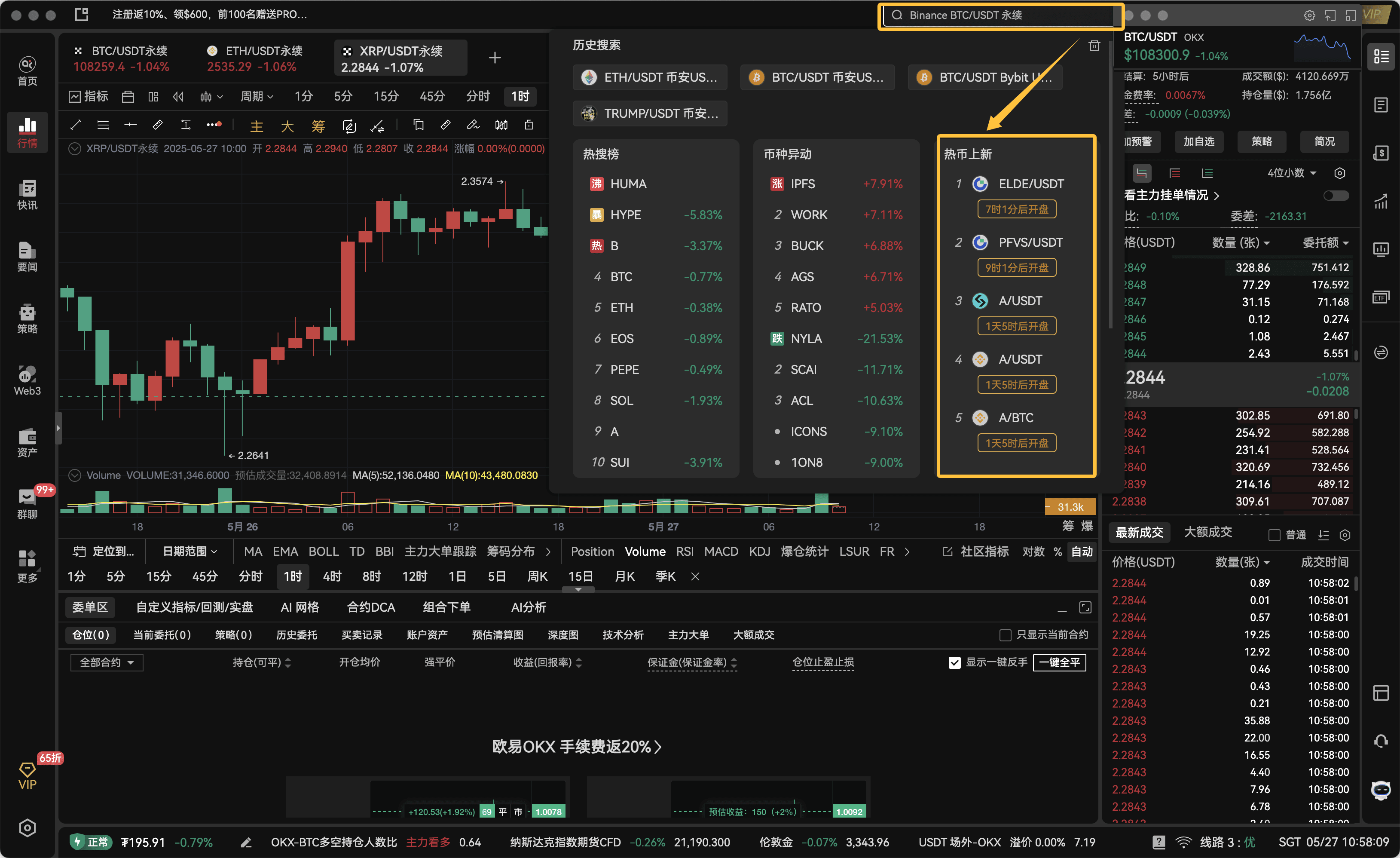Open the 资产 assets wallet icon
Image resolution: width=1400 pixels, height=858 pixels.
point(27,443)
